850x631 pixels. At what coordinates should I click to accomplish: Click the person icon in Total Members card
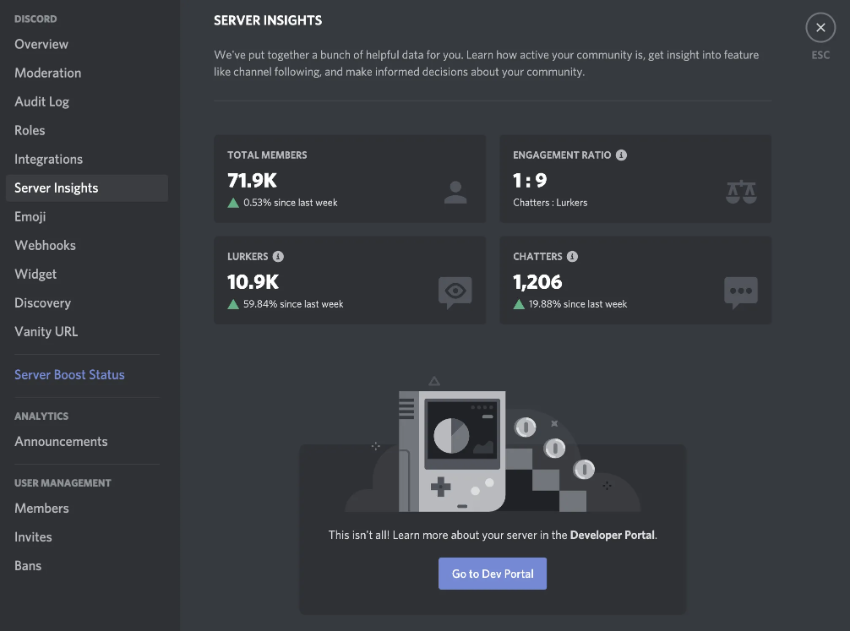click(x=455, y=192)
